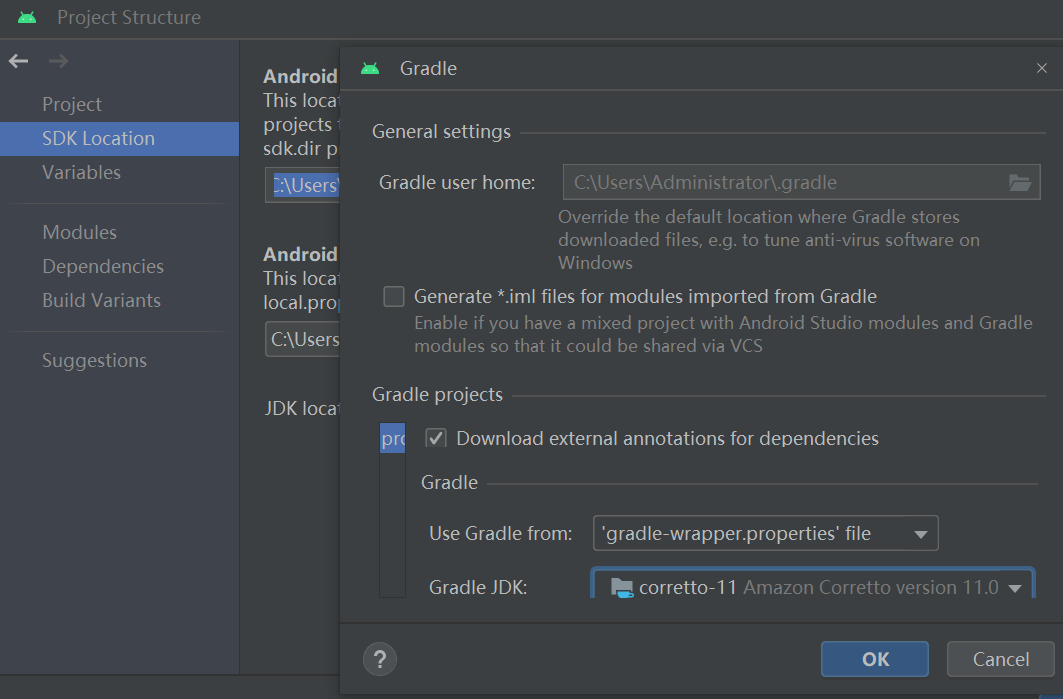Image resolution: width=1063 pixels, height=699 pixels.
Task: Click the Android icon in Project Structure title
Action: [27, 18]
